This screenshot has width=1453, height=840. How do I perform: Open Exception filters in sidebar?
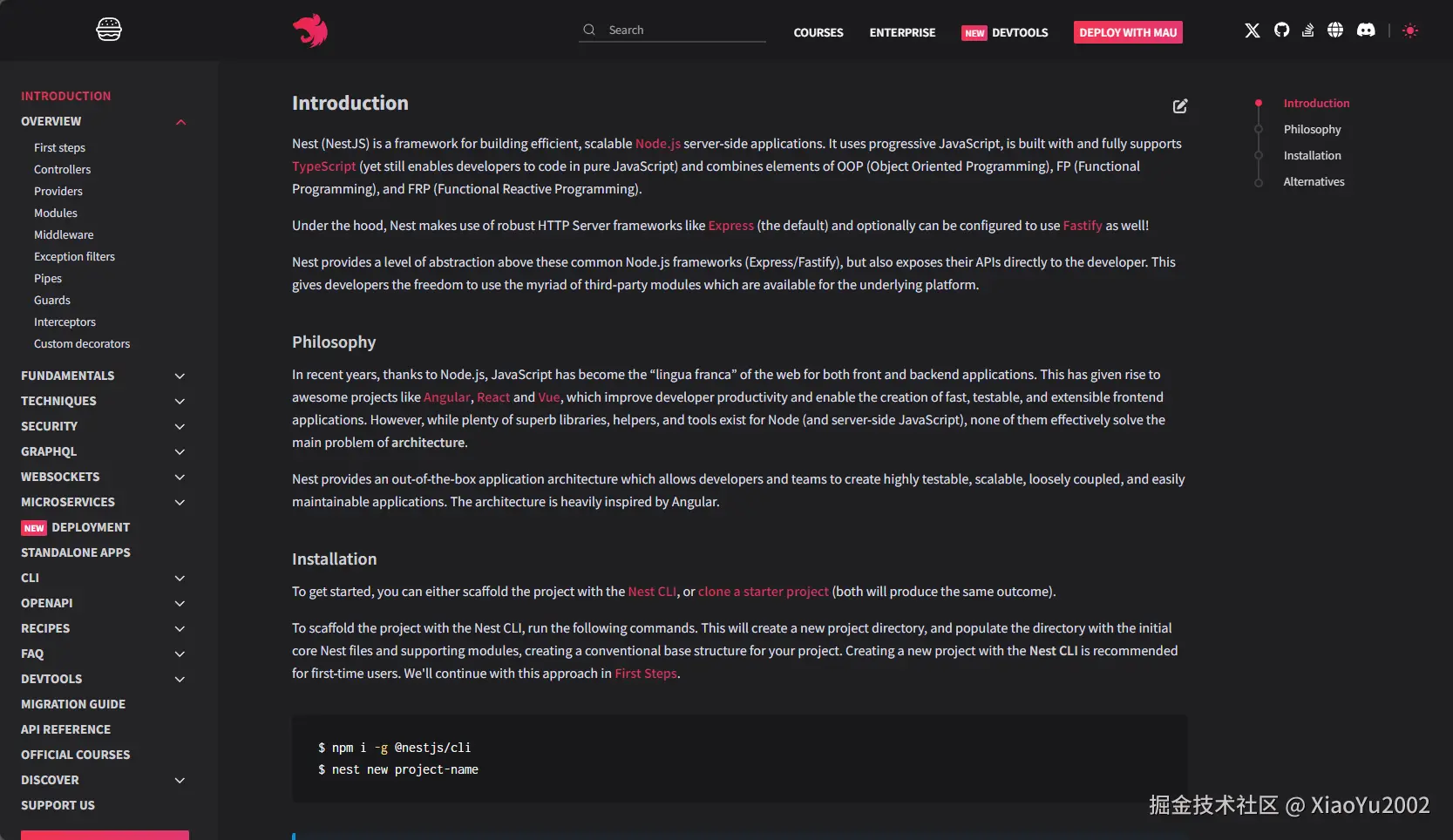[x=74, y=257]
